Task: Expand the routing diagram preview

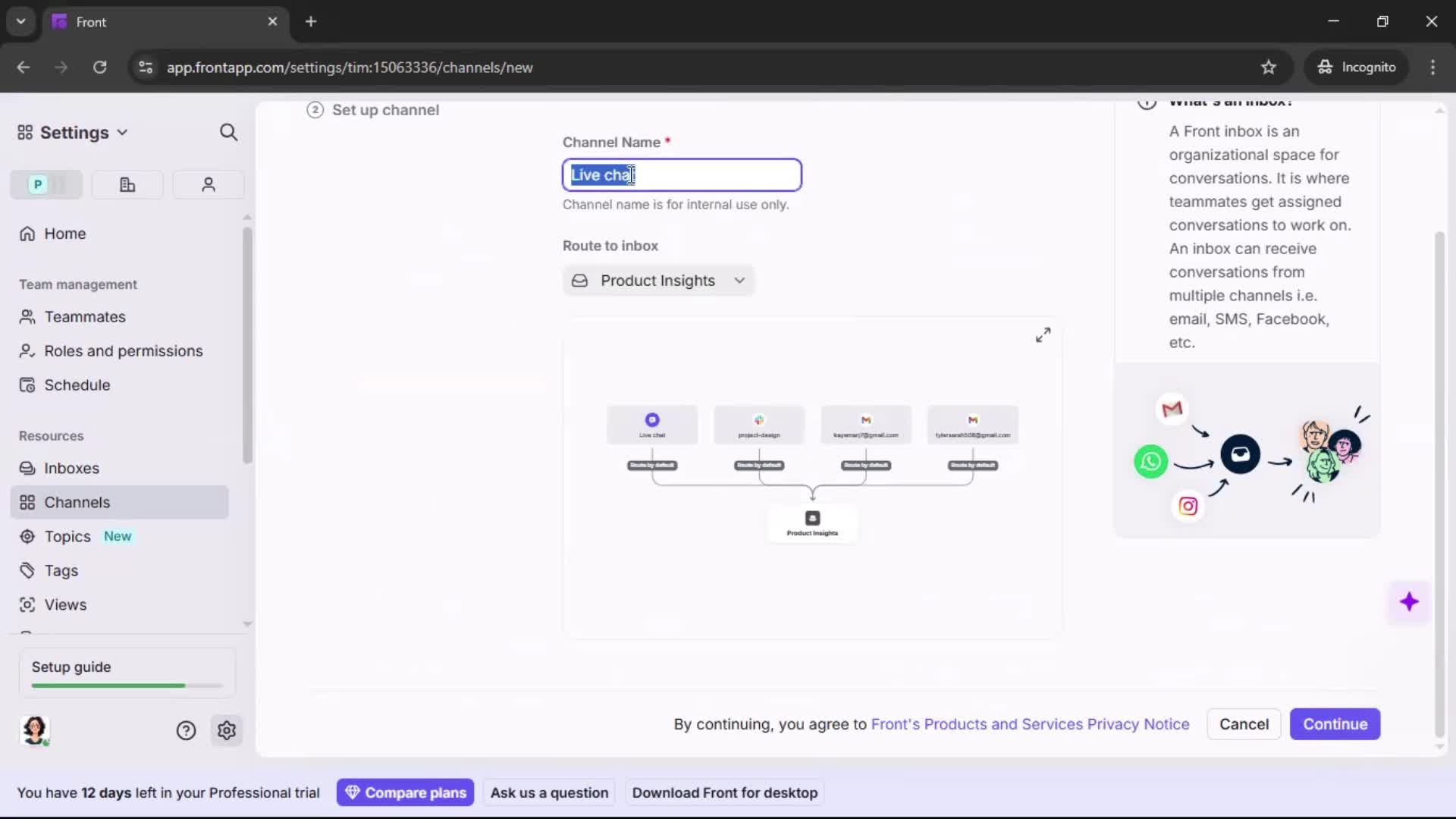Action: 1043,335
